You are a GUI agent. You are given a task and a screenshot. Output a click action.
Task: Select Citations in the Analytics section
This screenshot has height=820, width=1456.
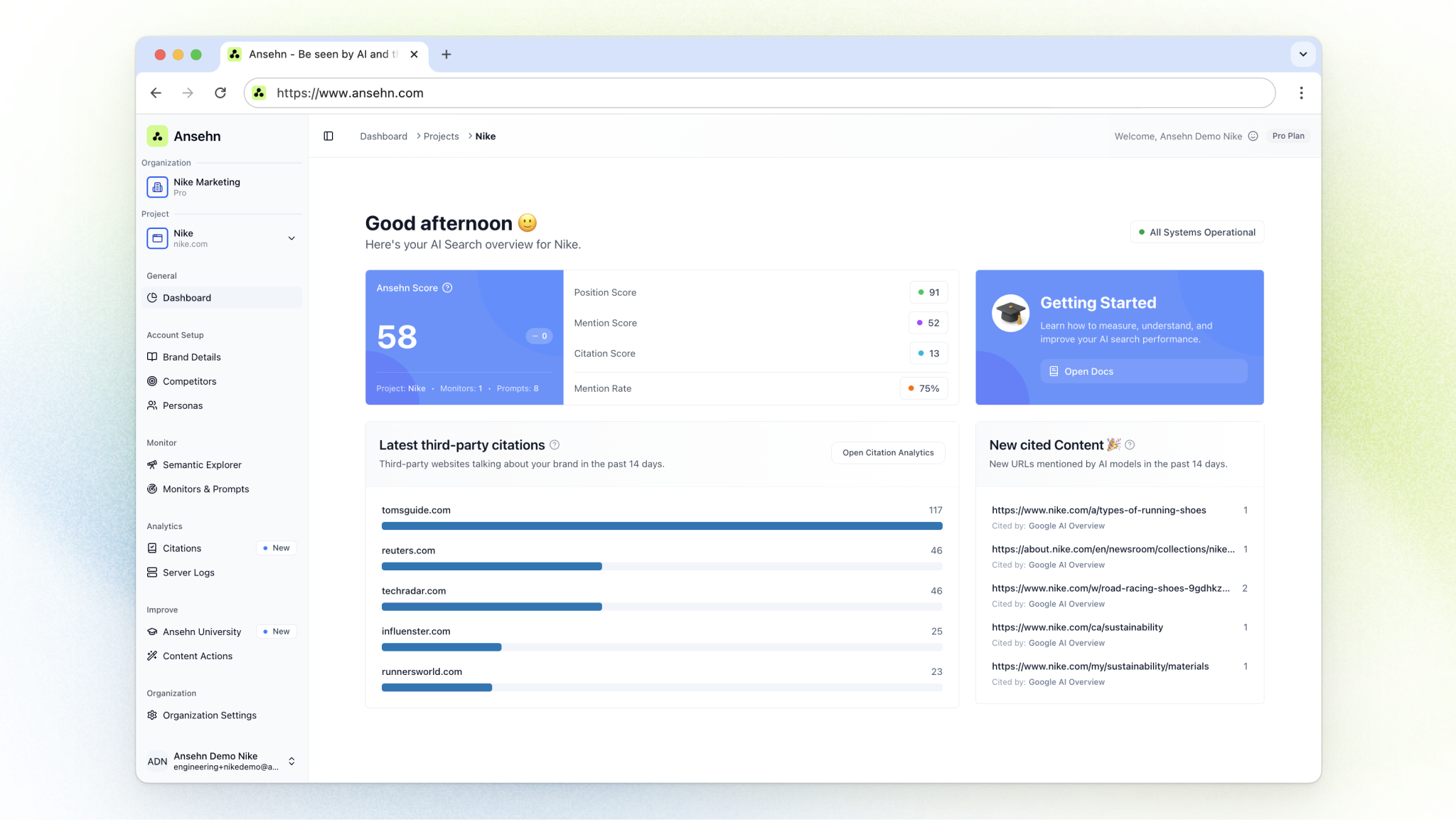tap(182, 548)
